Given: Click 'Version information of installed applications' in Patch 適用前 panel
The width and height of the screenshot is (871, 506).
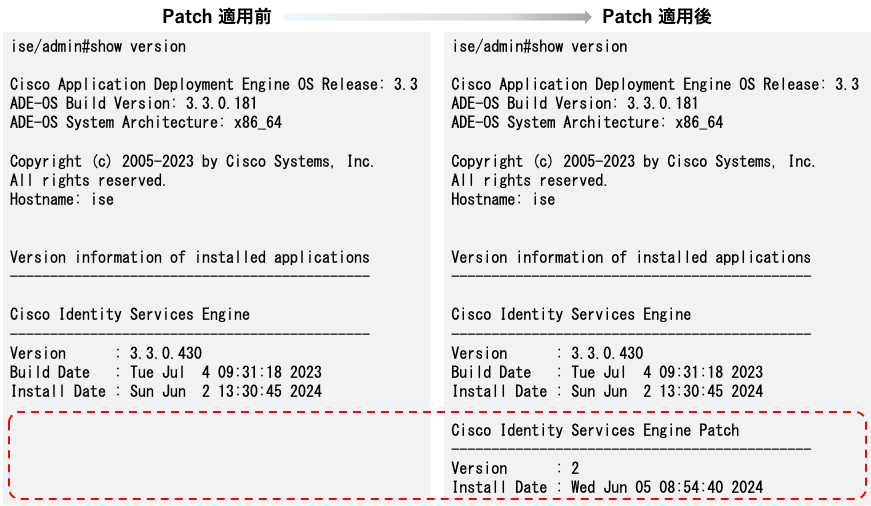Looking at the screenshot, I should pyautogui.click(x=189, y=258).
